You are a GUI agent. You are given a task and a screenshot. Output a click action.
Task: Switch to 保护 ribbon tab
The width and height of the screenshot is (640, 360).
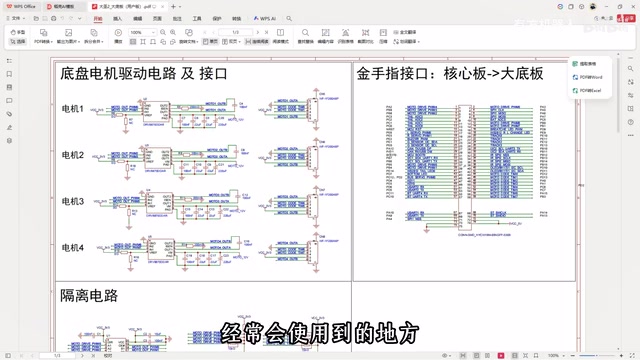217,19
